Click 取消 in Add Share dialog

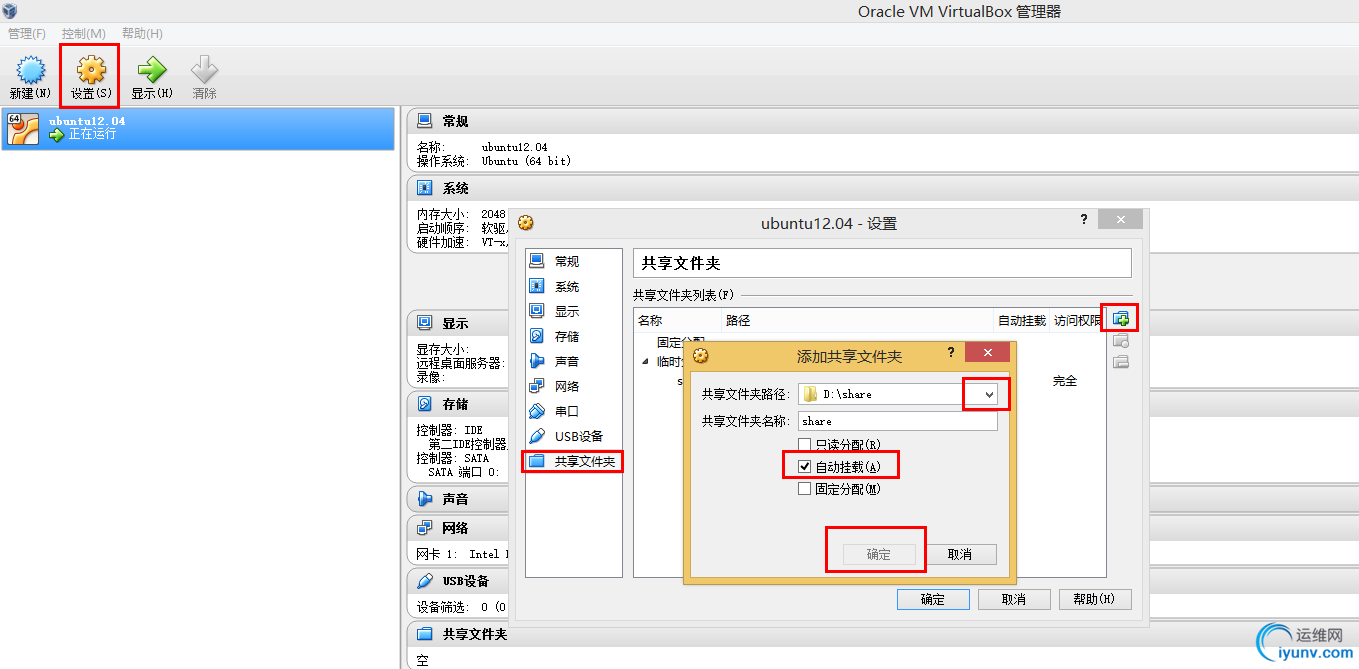click(960, 554)
